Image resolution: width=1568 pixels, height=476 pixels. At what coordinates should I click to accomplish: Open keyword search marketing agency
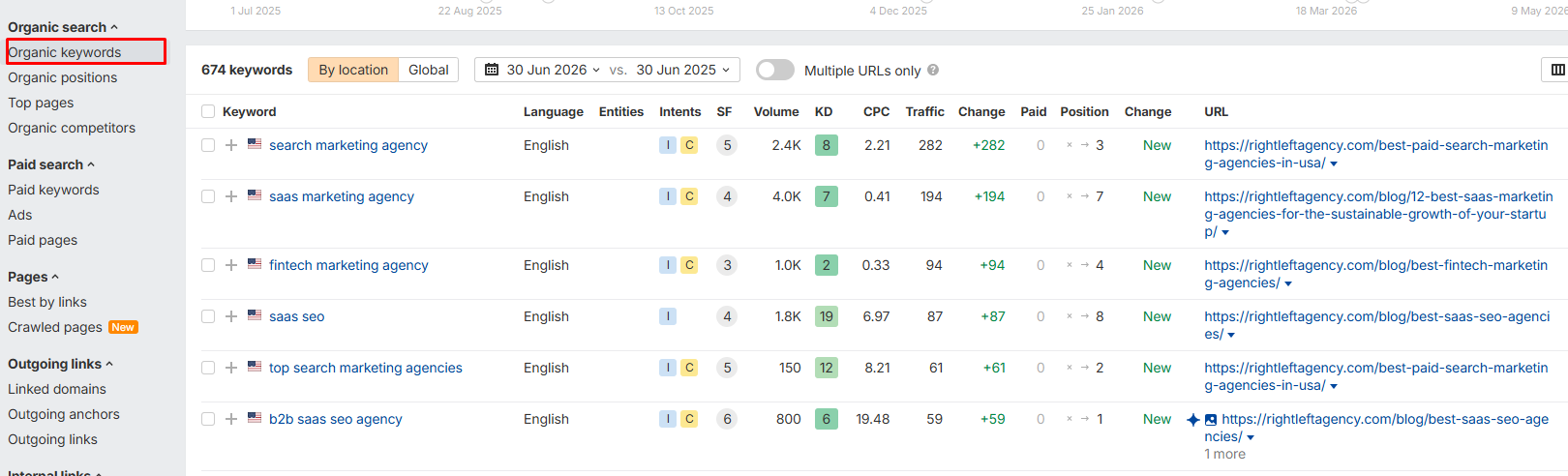[x=348, y=145]
